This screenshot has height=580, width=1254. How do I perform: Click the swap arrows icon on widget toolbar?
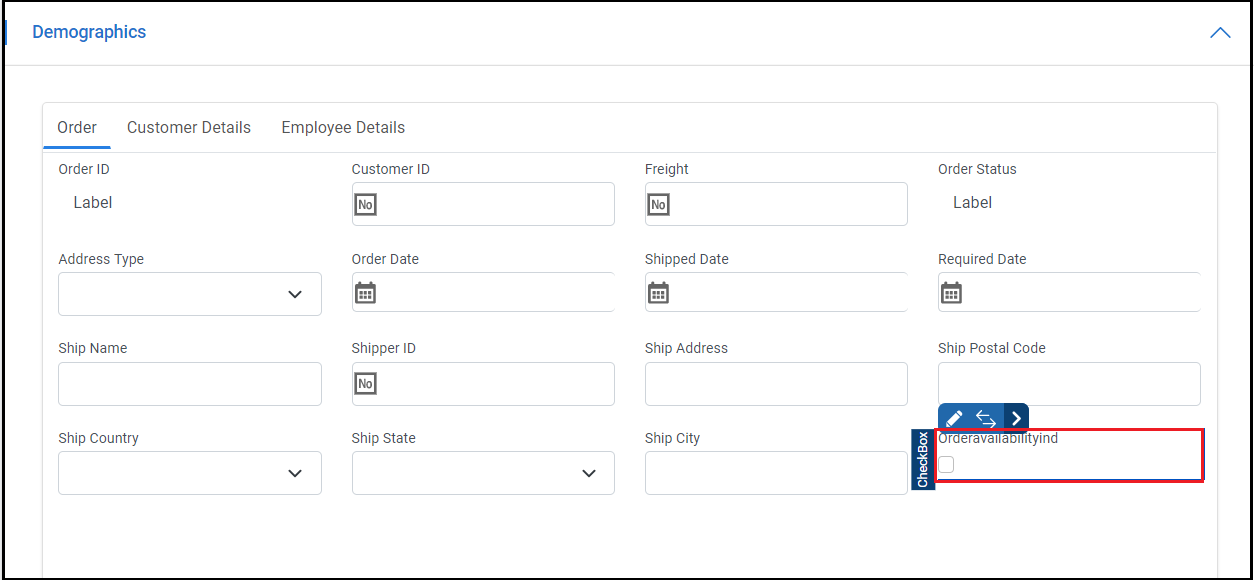click(985, 418)
